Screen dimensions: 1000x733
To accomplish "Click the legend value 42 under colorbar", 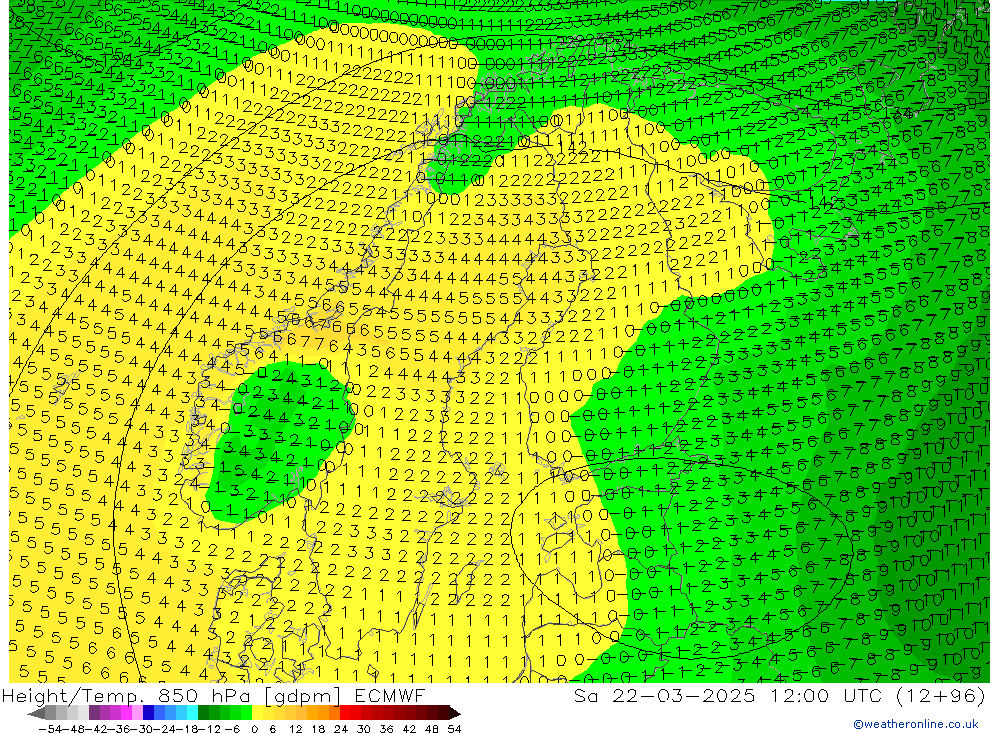I will tap(409, 729).
